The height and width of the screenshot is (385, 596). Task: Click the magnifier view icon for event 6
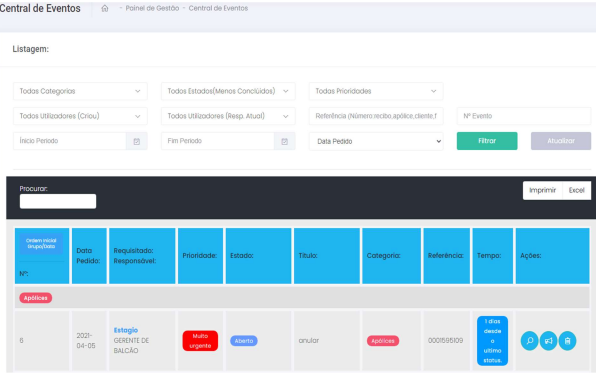[529, 341]
